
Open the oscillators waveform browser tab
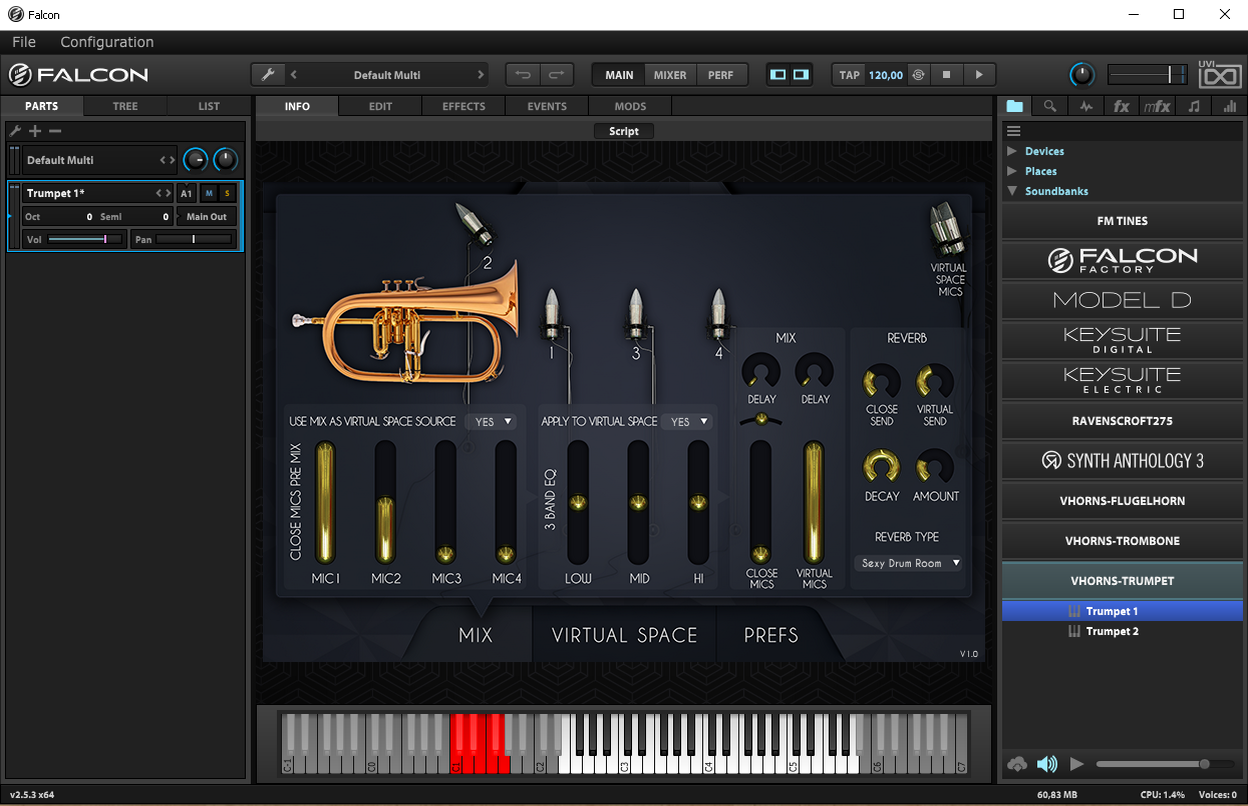click(1086, 106)
